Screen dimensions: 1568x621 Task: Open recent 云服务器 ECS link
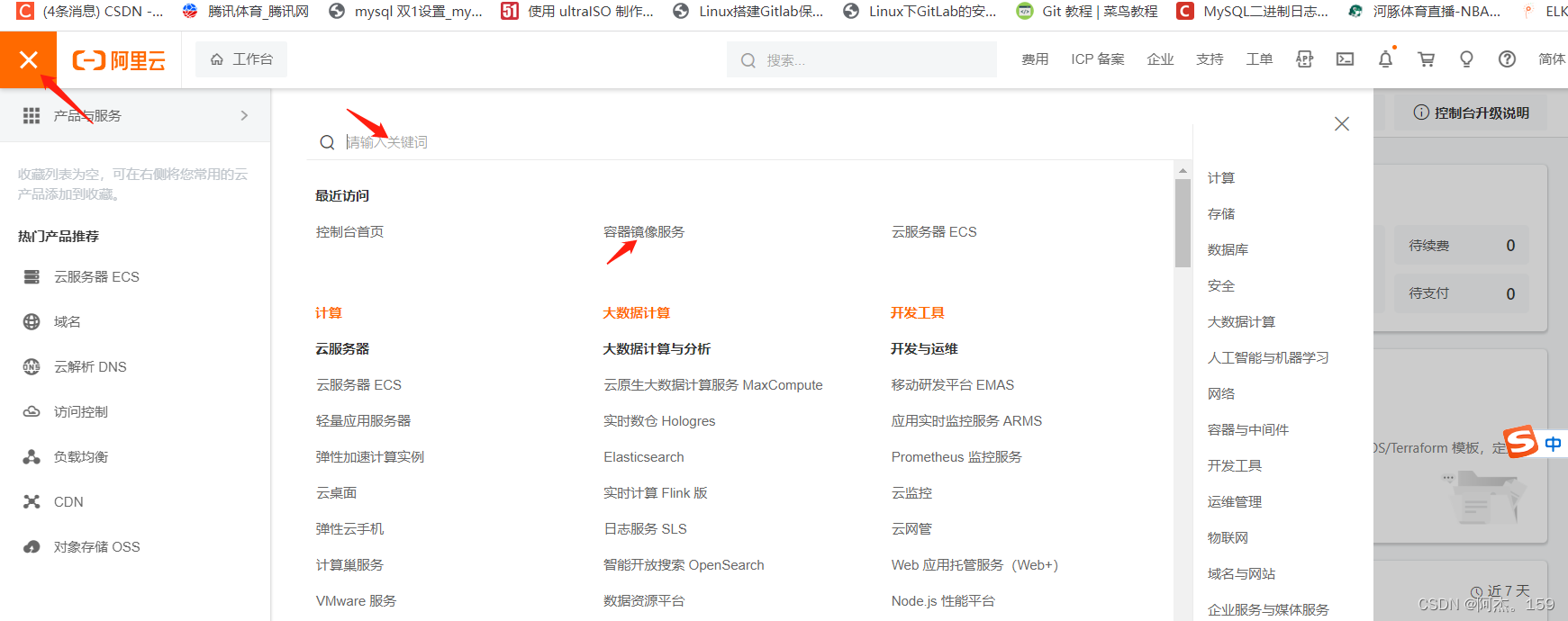(934, 231)
